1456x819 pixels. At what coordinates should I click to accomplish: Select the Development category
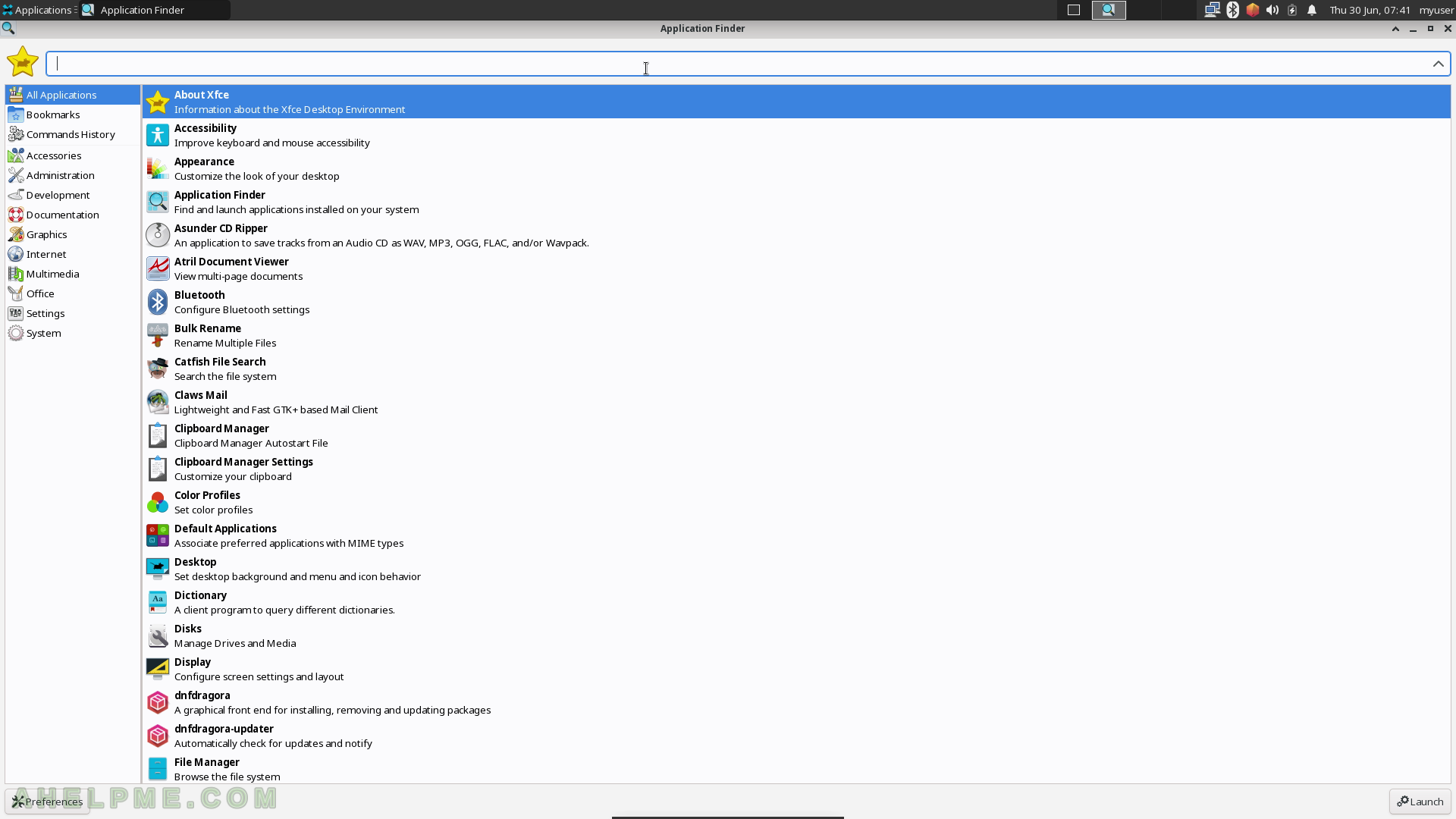pyautogui.click(x=73, y=195)
